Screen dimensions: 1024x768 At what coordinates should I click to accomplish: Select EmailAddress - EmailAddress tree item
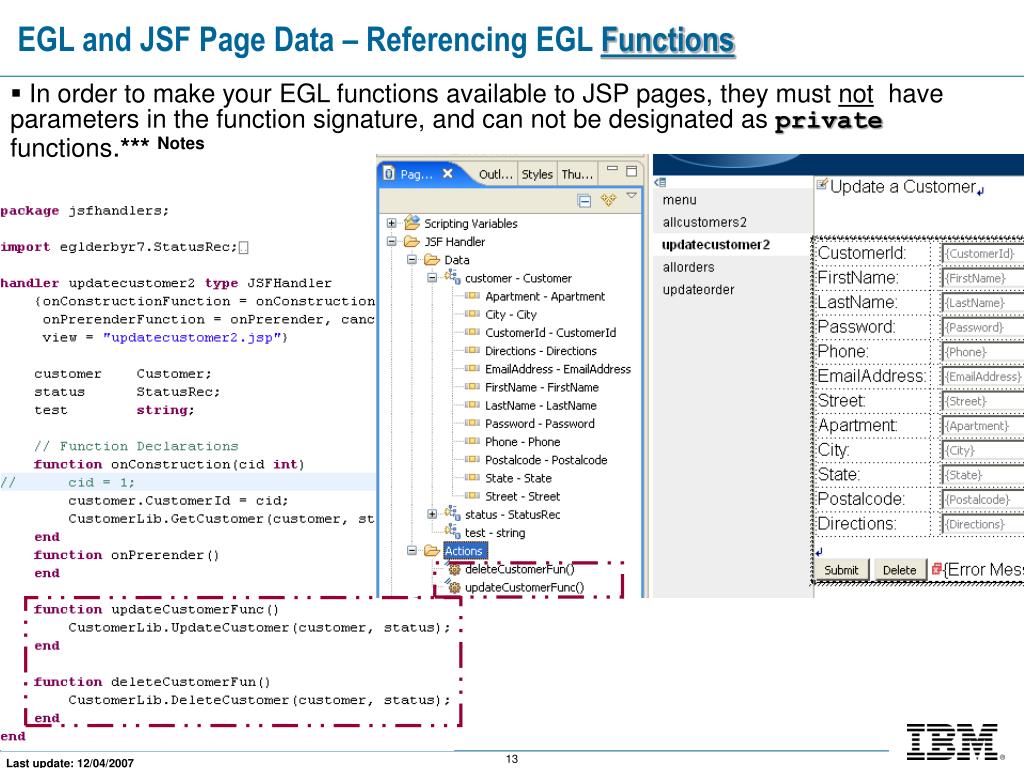[558, 369]
